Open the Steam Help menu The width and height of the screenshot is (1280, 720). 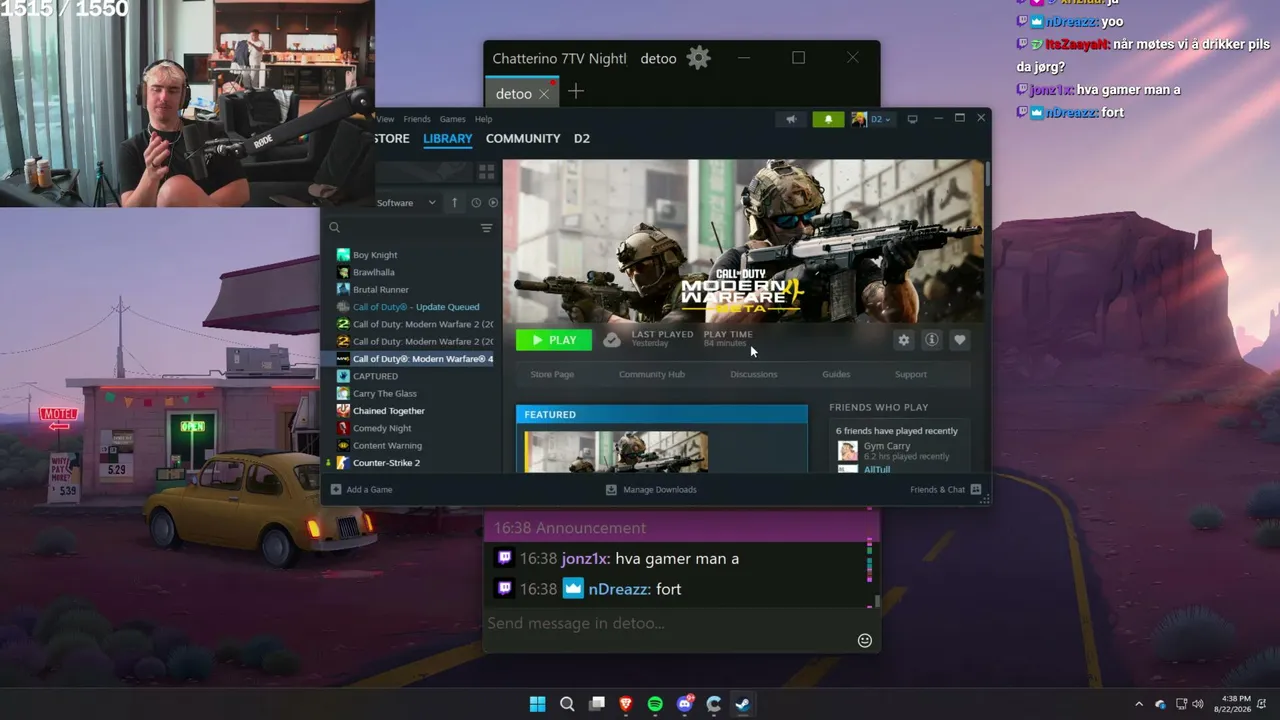484,119
